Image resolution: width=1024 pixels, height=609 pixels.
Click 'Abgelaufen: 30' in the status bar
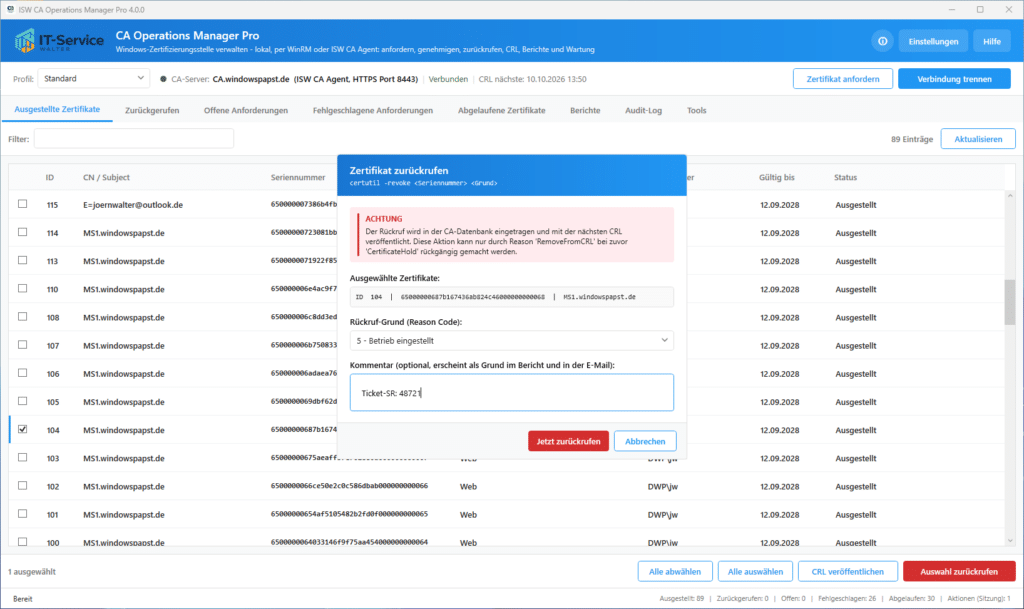(x=912, y=599)
